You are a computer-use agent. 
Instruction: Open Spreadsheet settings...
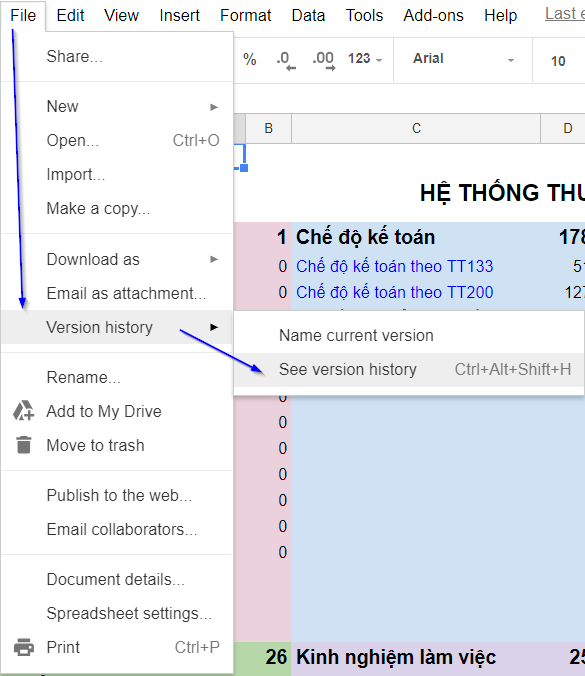tap(117, 613)
